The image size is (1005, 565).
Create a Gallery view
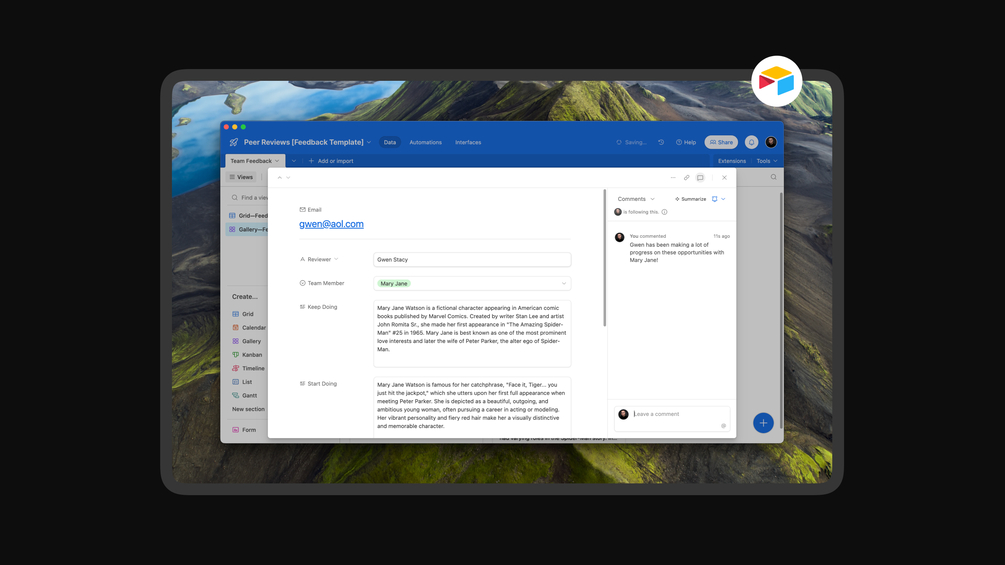(247, 341)
